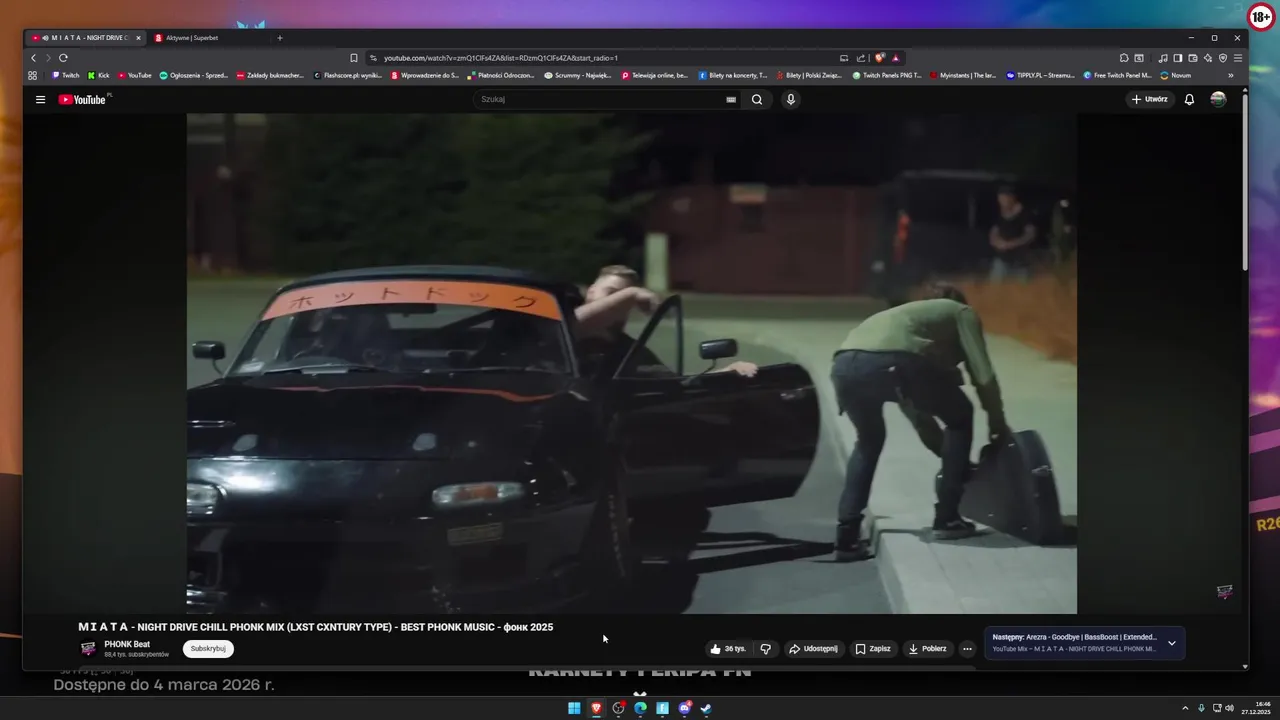Mute the tab via speaker icon on YouTube tab

coord(46,38)
